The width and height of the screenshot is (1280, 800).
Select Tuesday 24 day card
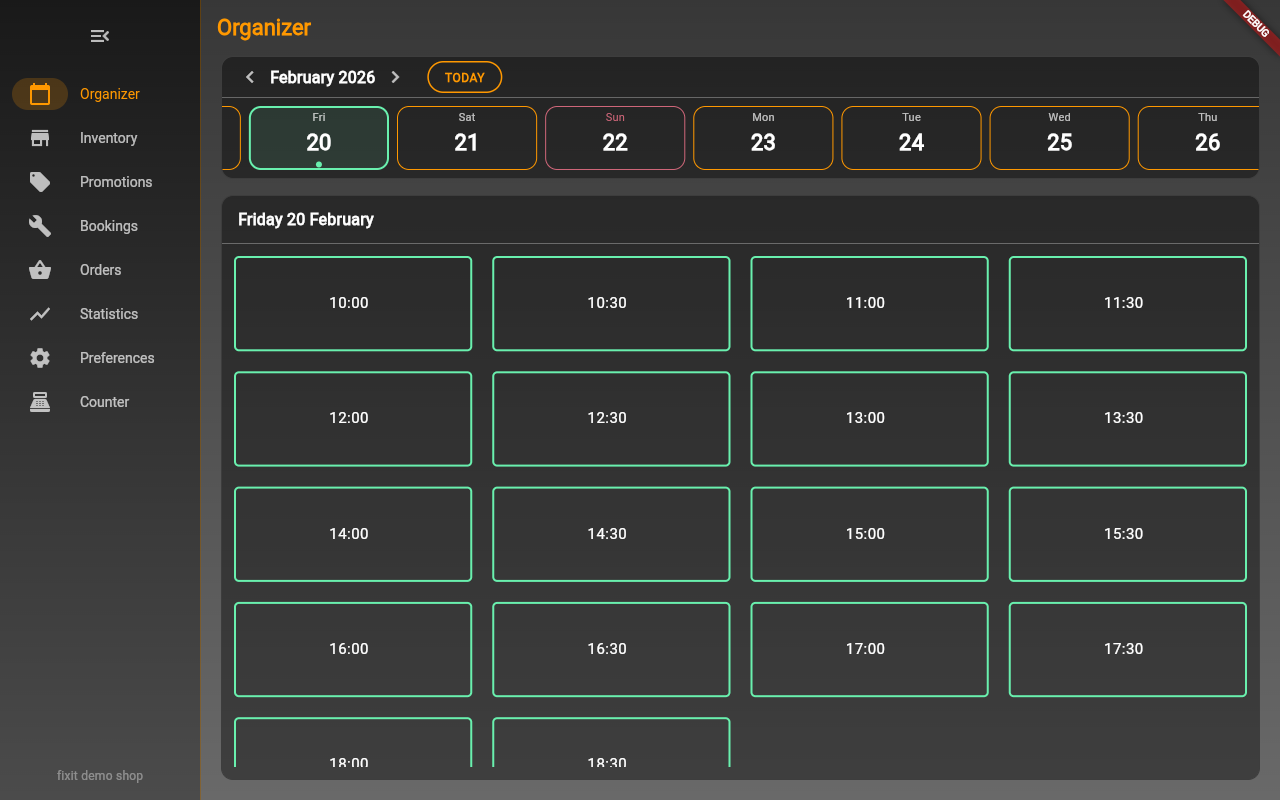911,138
